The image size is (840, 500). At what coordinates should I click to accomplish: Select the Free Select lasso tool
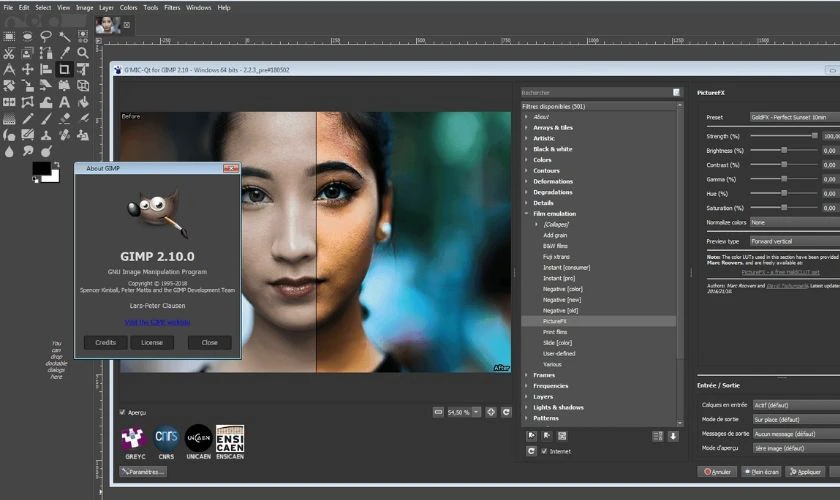coord(46,36)
